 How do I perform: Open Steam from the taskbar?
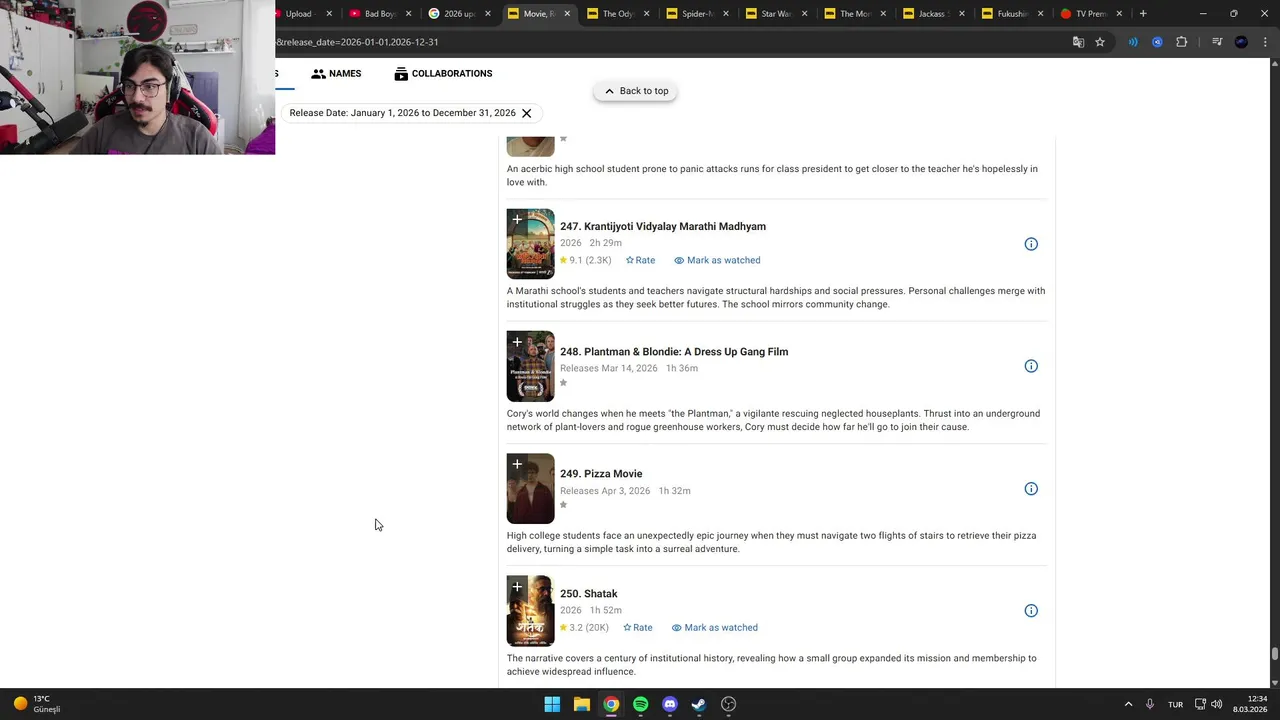699,704
